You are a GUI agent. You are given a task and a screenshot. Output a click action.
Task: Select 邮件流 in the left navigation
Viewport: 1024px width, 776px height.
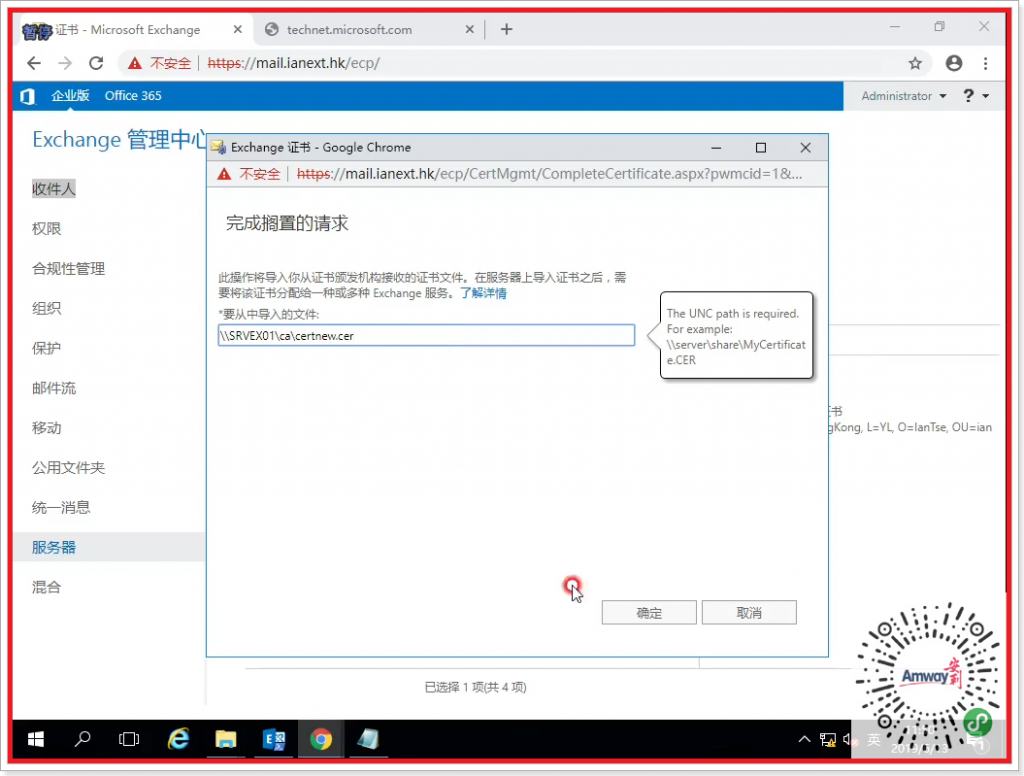tap(54, 388)
